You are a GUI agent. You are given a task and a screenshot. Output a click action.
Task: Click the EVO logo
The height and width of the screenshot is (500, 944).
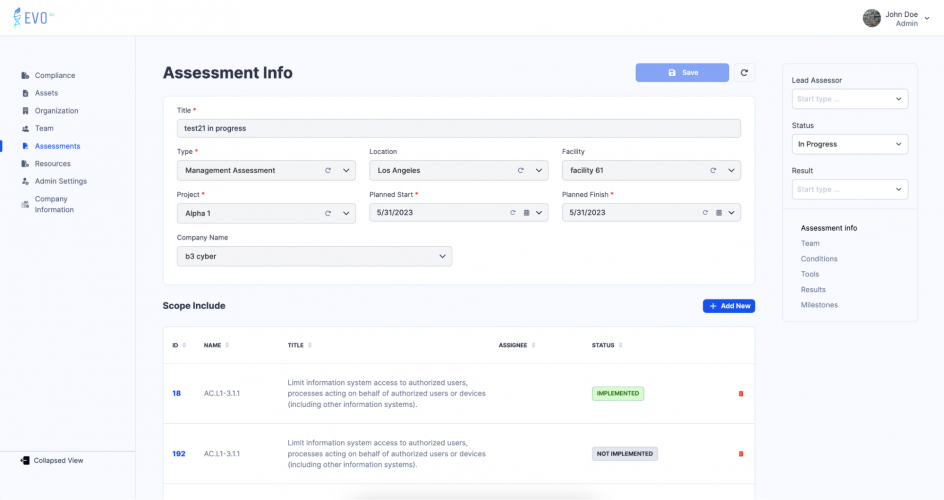[x=33, y=18]
